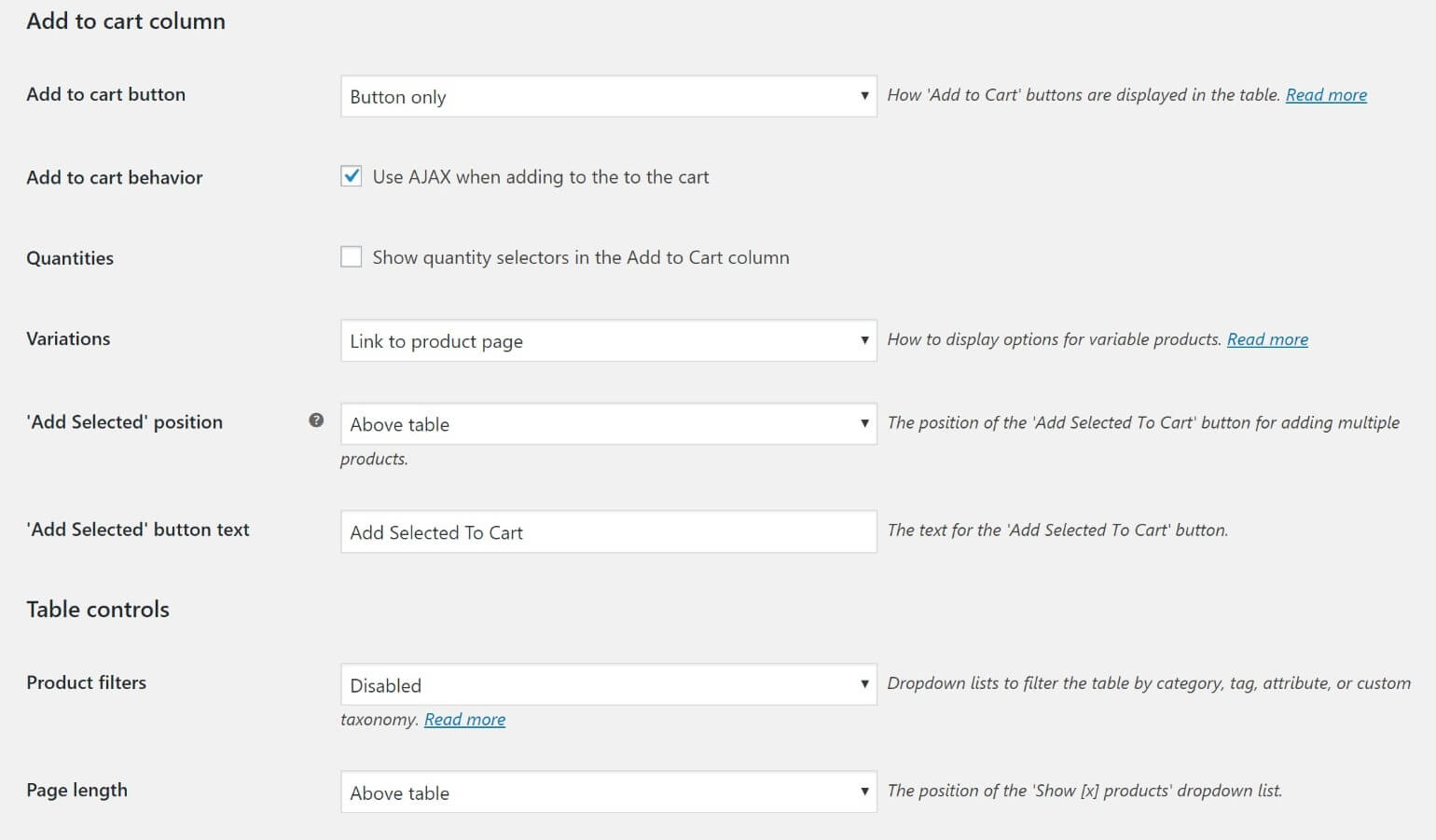Uncheck 'Use AJAX when adding to the cart'
1436x840 pixels.
351,175
